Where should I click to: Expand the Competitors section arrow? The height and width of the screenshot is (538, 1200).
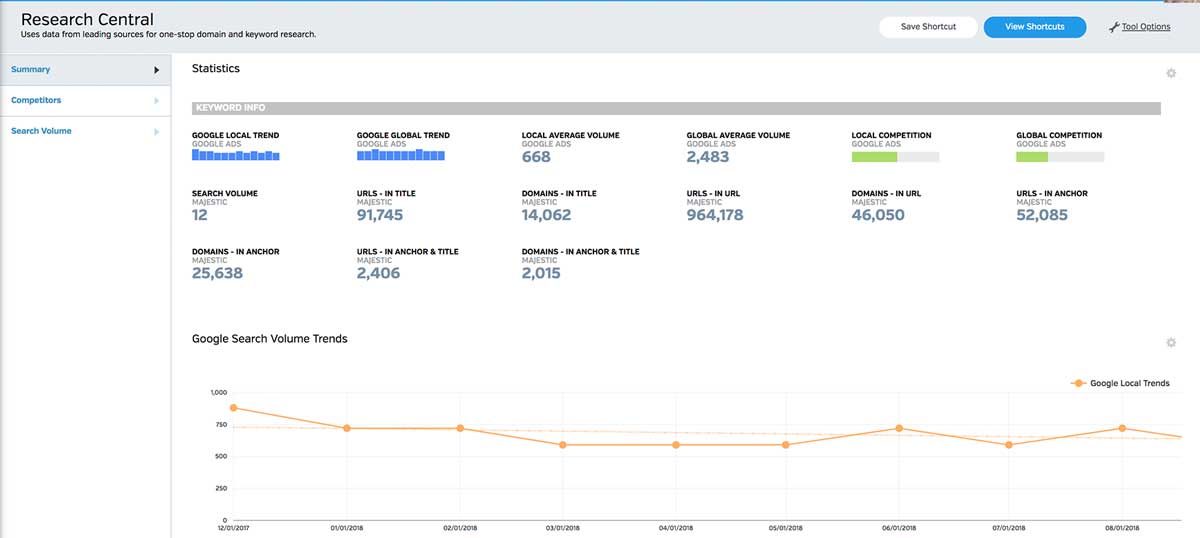click(x=157, y=101)
